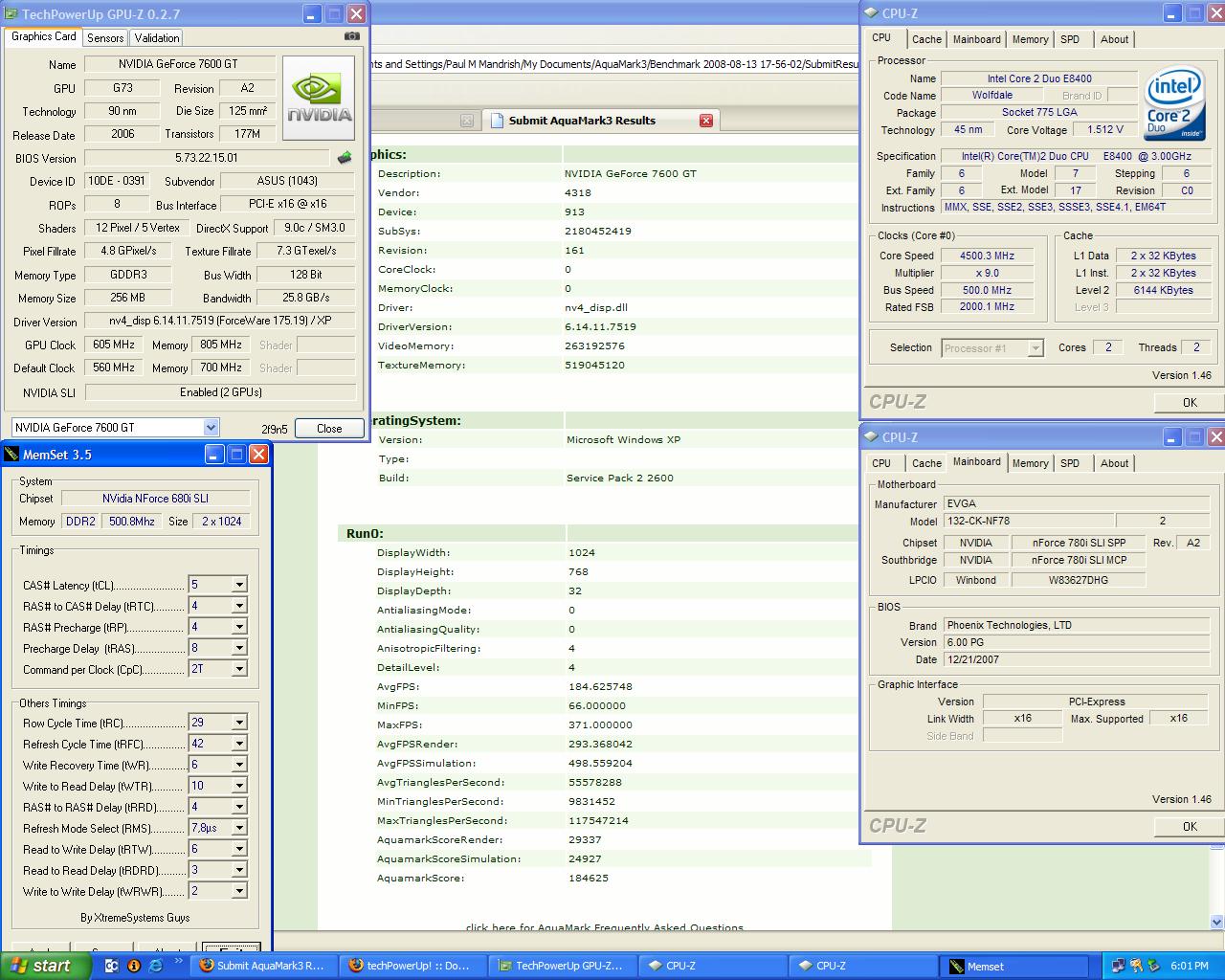Open the Precharge Delay (tRAS) dropdown
The height and width of the screenshot is (980, 1225).
[239, 648]
